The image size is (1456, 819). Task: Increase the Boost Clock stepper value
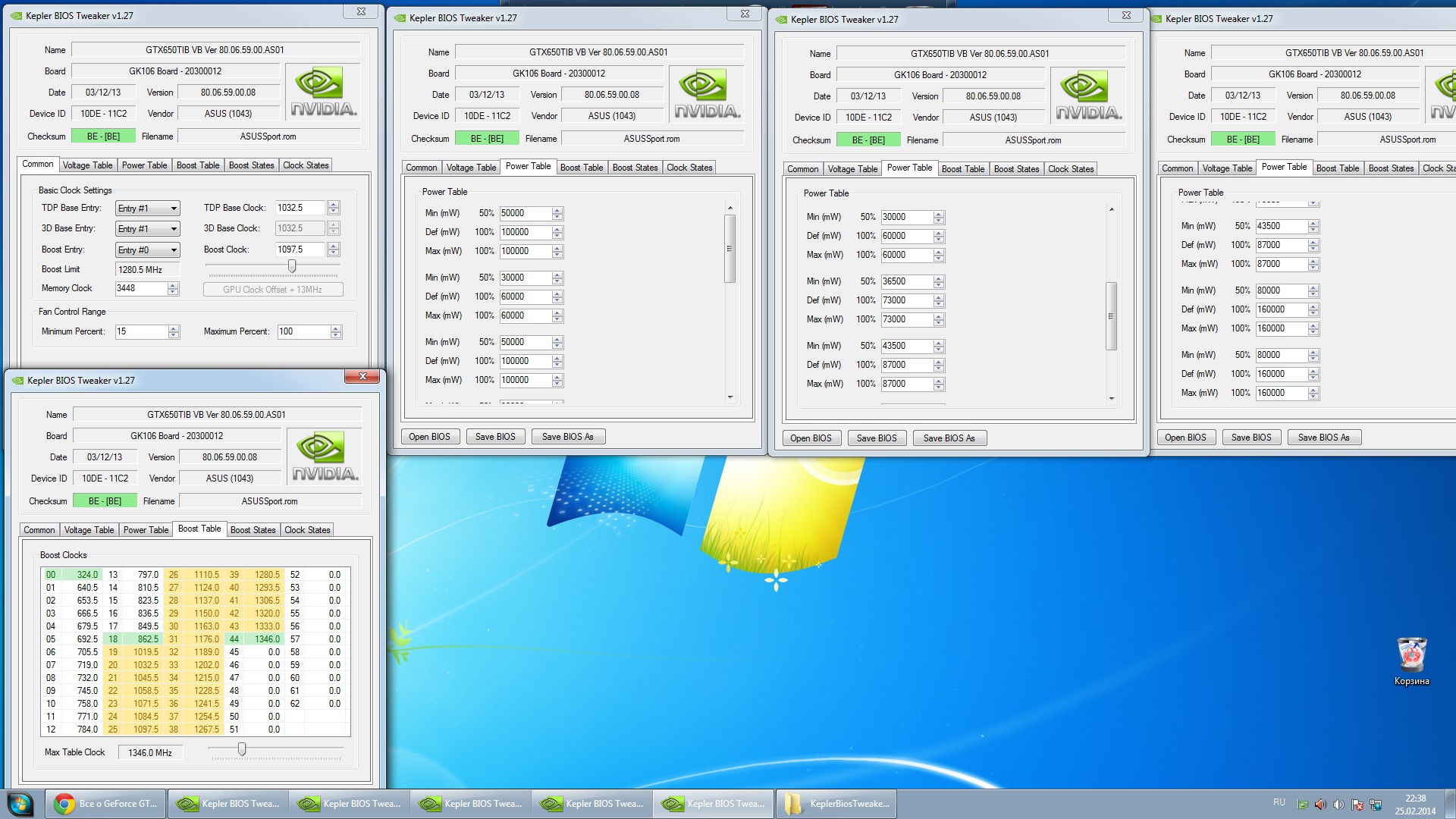coord(334,246)
